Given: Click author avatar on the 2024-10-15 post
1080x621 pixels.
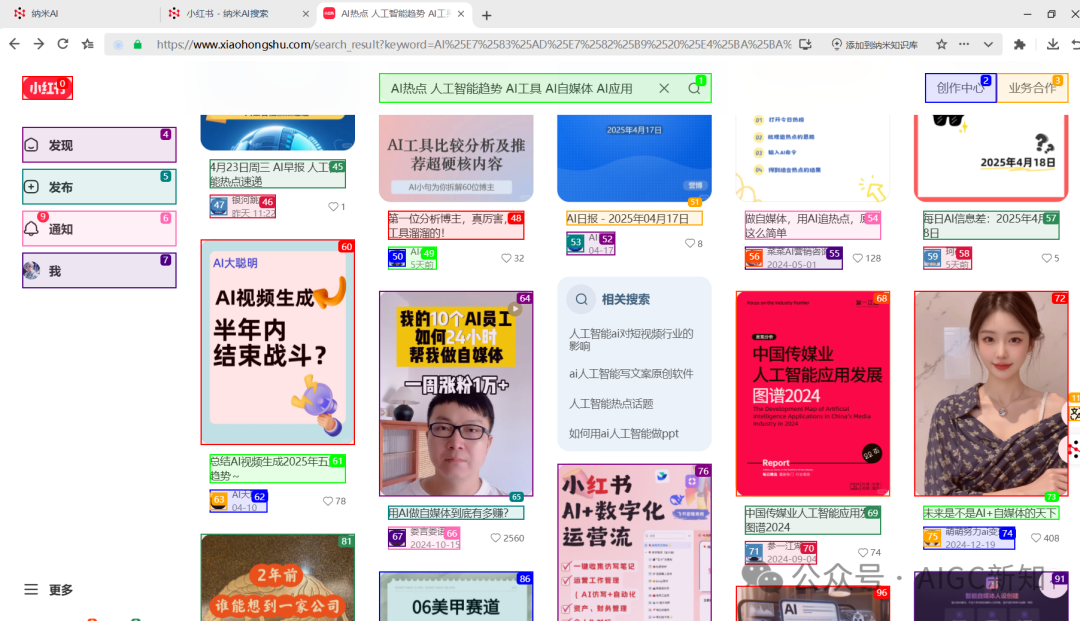Looking at the screenshot, I should coord(397,537).
